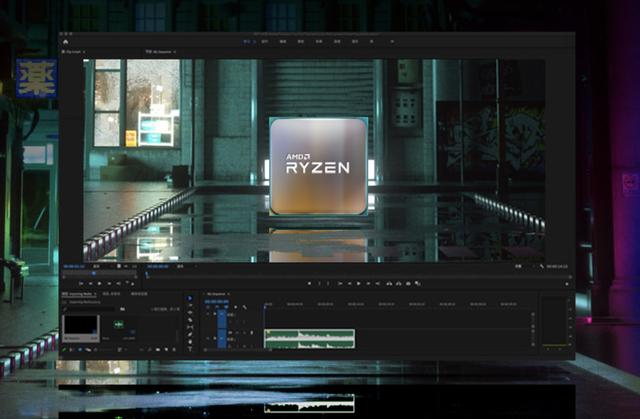
Task: Click the Home icon in top bar
Action: pyautogui.click(x=66, y=41)
